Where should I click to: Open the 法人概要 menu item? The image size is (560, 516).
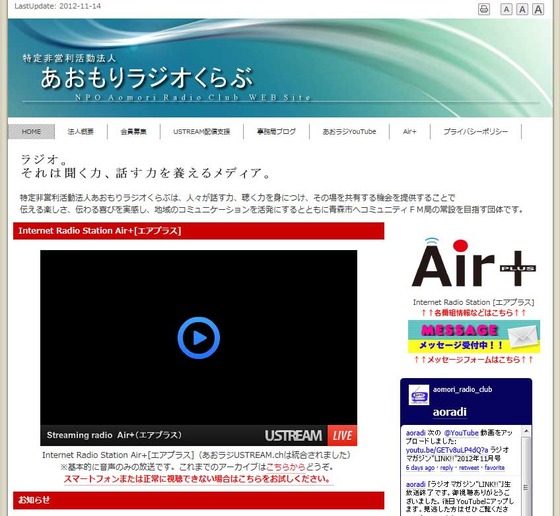pos(81,131)
